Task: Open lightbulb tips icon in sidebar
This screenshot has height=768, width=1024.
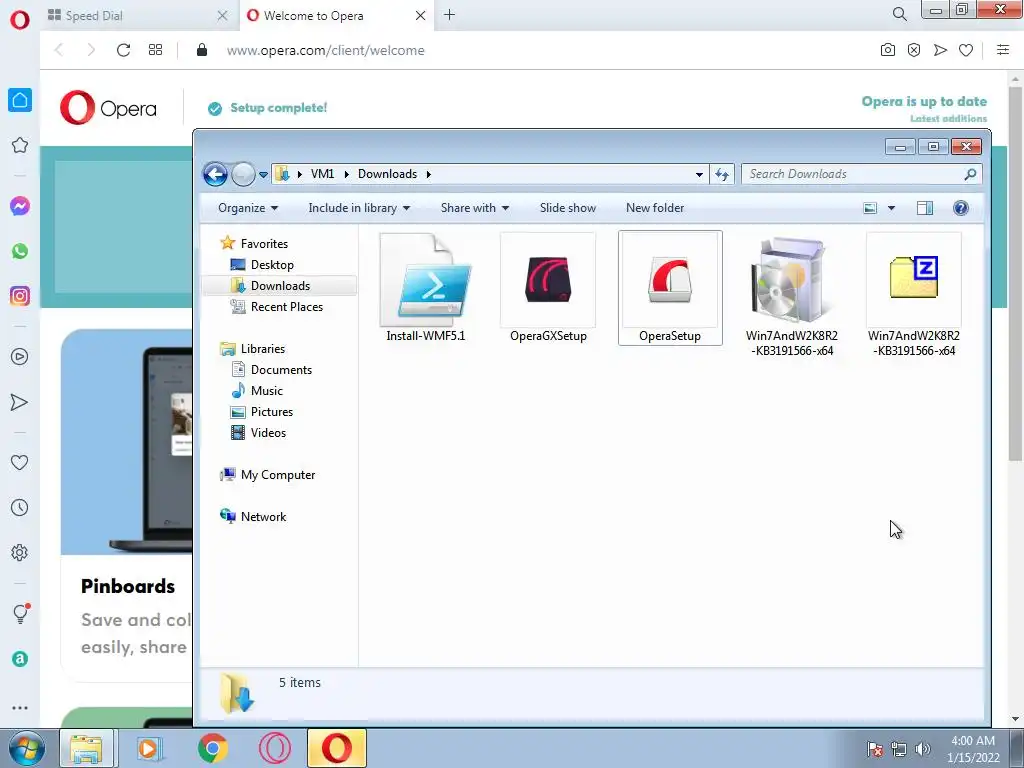Action: [x=20, y=613]
